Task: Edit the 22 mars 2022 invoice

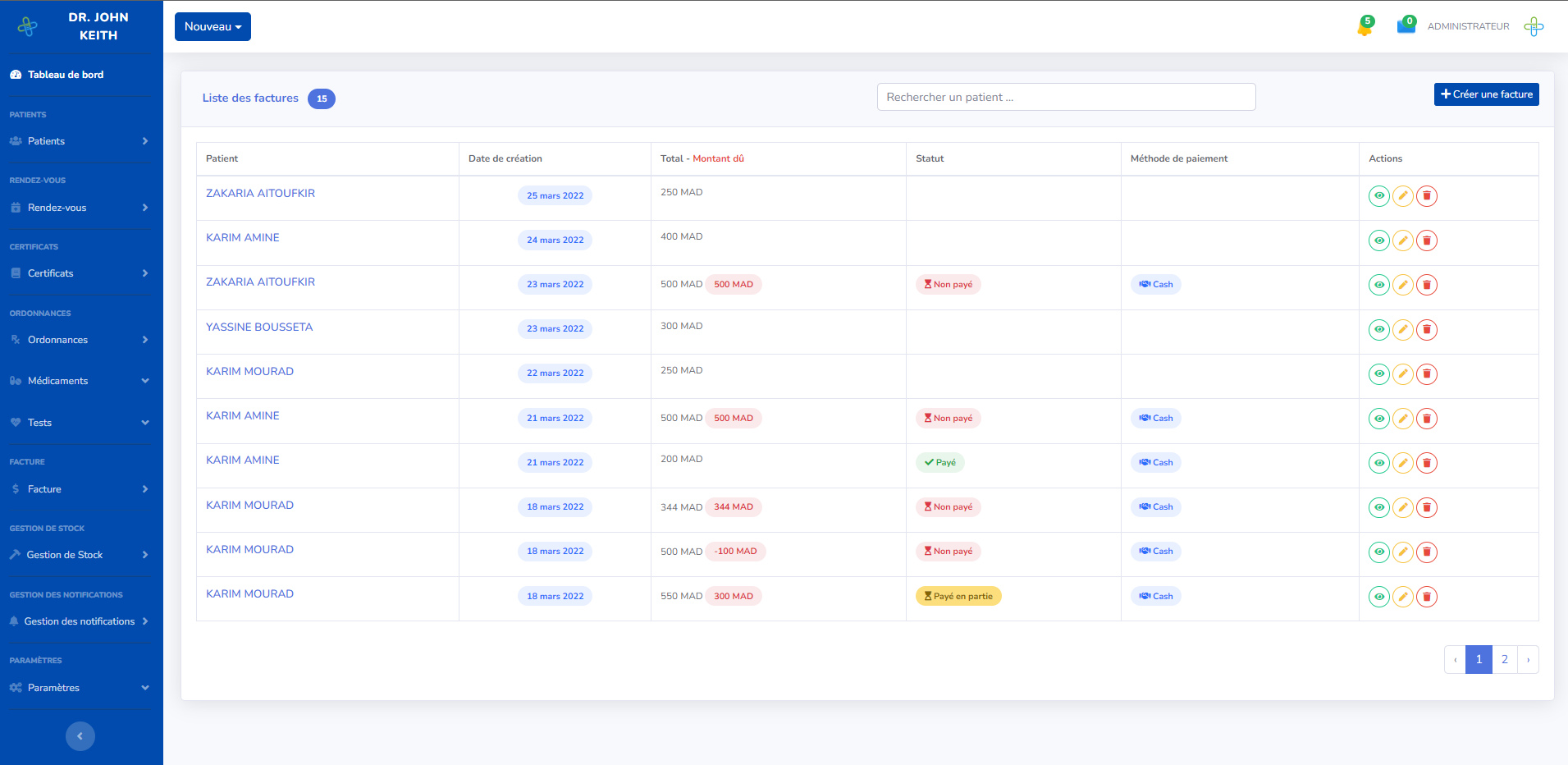Action: 1403,374
